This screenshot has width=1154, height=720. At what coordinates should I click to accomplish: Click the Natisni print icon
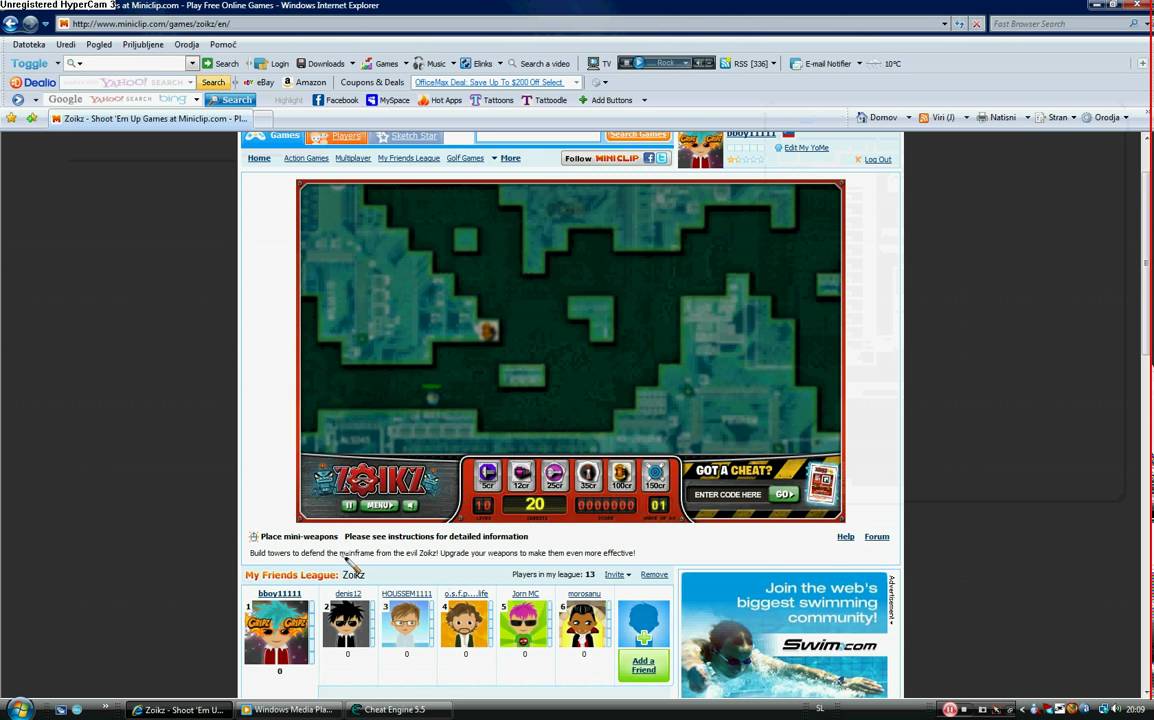982,117
